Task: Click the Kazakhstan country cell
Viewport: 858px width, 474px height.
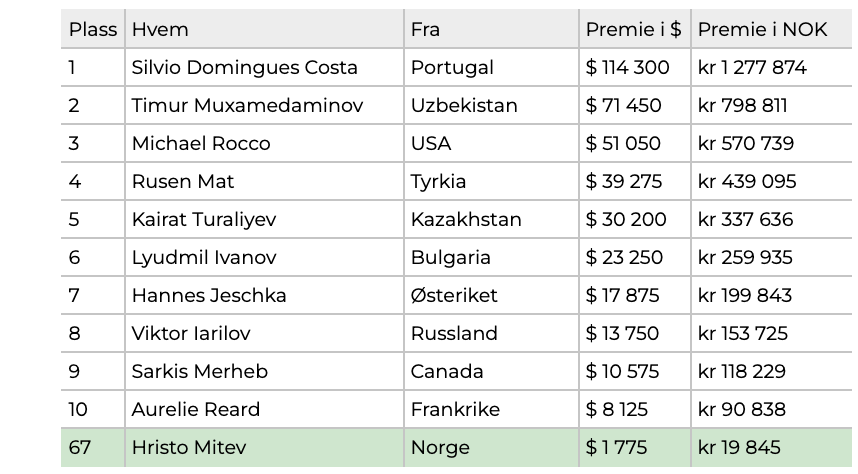Action: click(491, 219)
